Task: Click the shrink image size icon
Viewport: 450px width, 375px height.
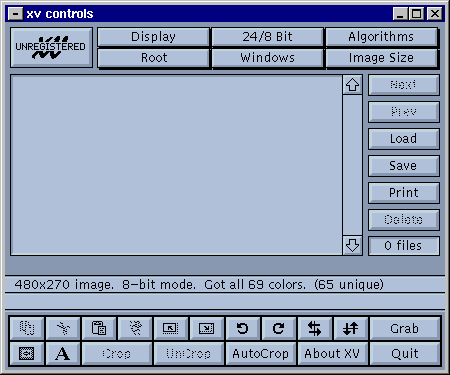Action: point(170,328)
